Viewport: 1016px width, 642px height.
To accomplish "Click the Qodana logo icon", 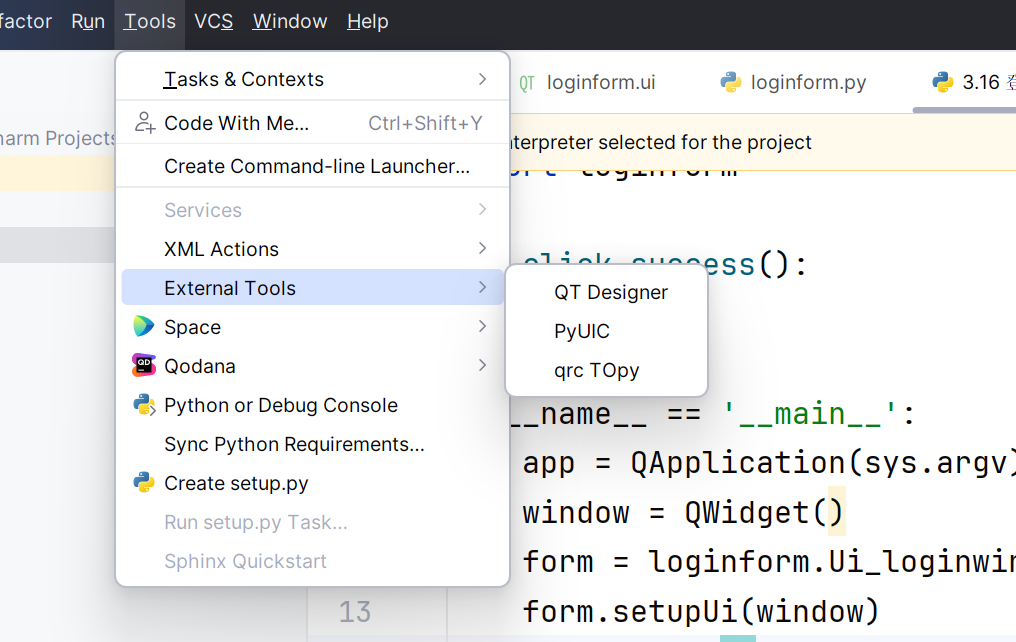I will (144, 365).
